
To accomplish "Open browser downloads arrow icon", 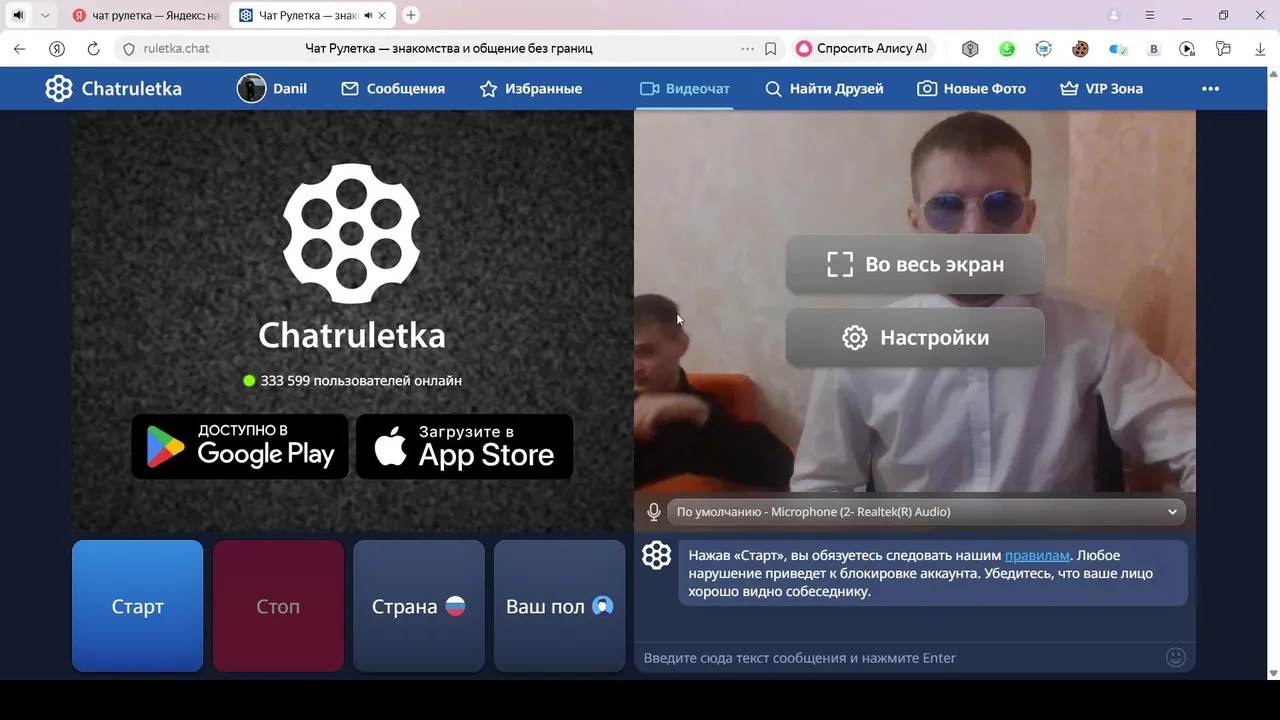I will 1260,48.
